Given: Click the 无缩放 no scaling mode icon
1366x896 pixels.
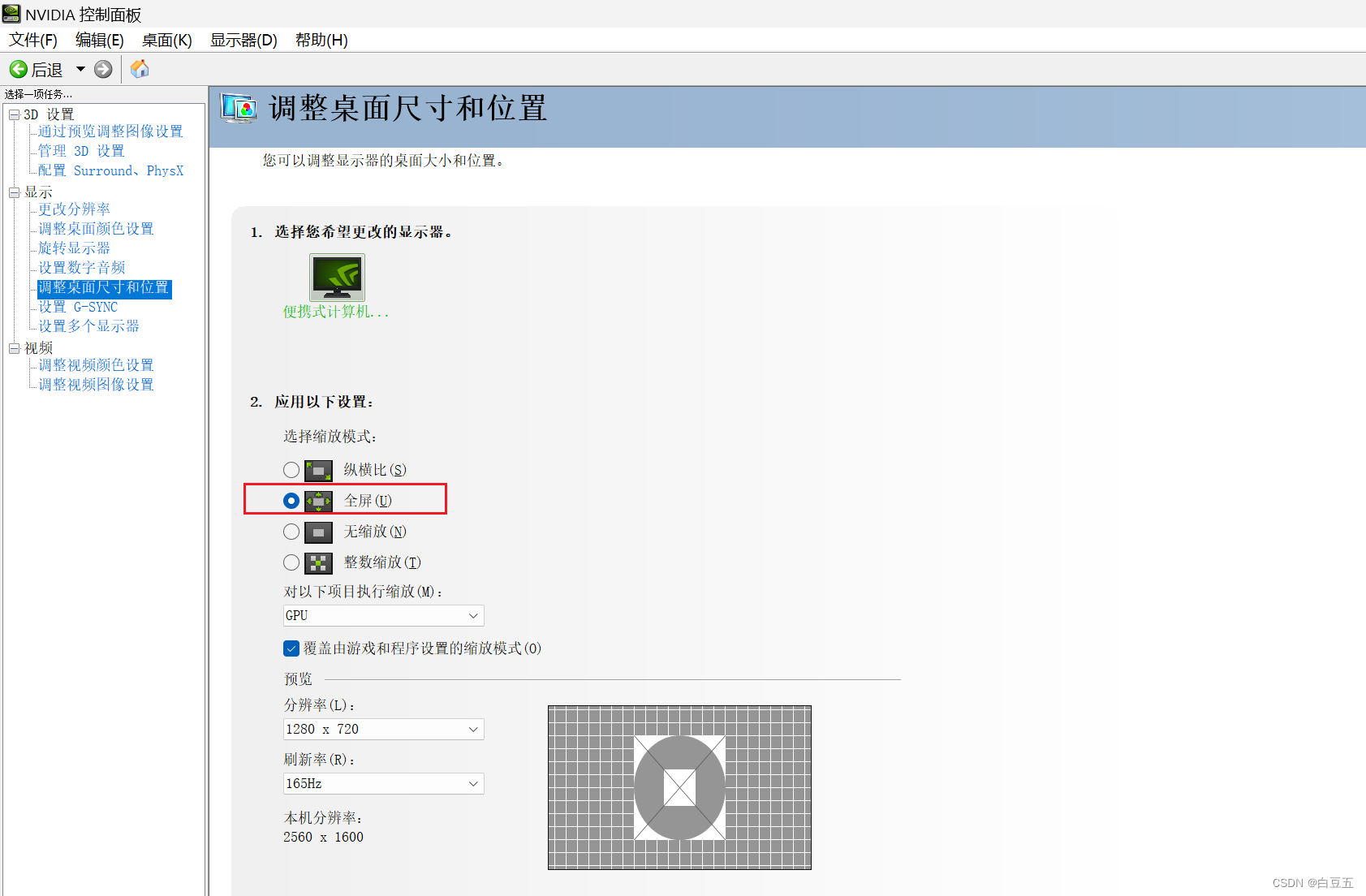Looking at the screenshot, I should [x=318, y=532].
